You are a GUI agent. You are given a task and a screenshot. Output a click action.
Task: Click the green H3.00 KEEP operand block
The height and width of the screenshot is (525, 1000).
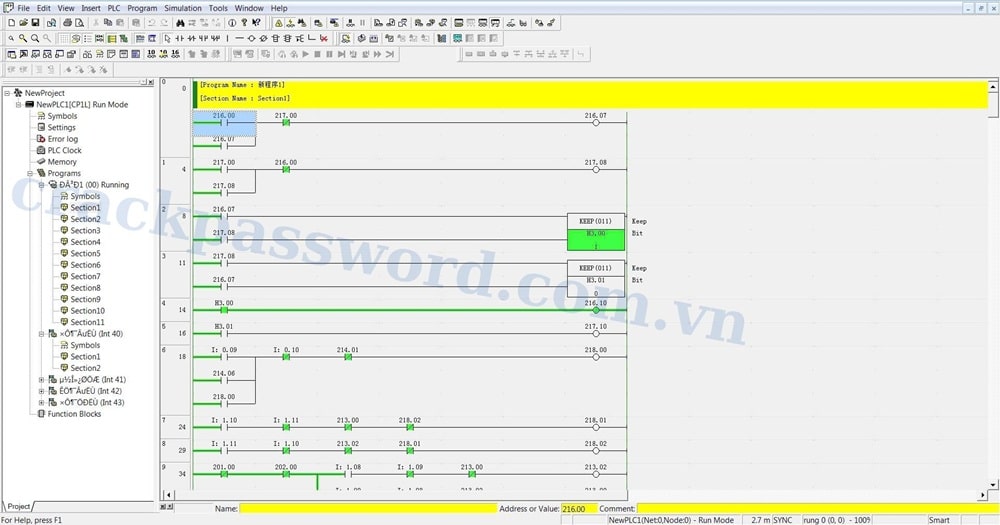click(x=595, y=239)
